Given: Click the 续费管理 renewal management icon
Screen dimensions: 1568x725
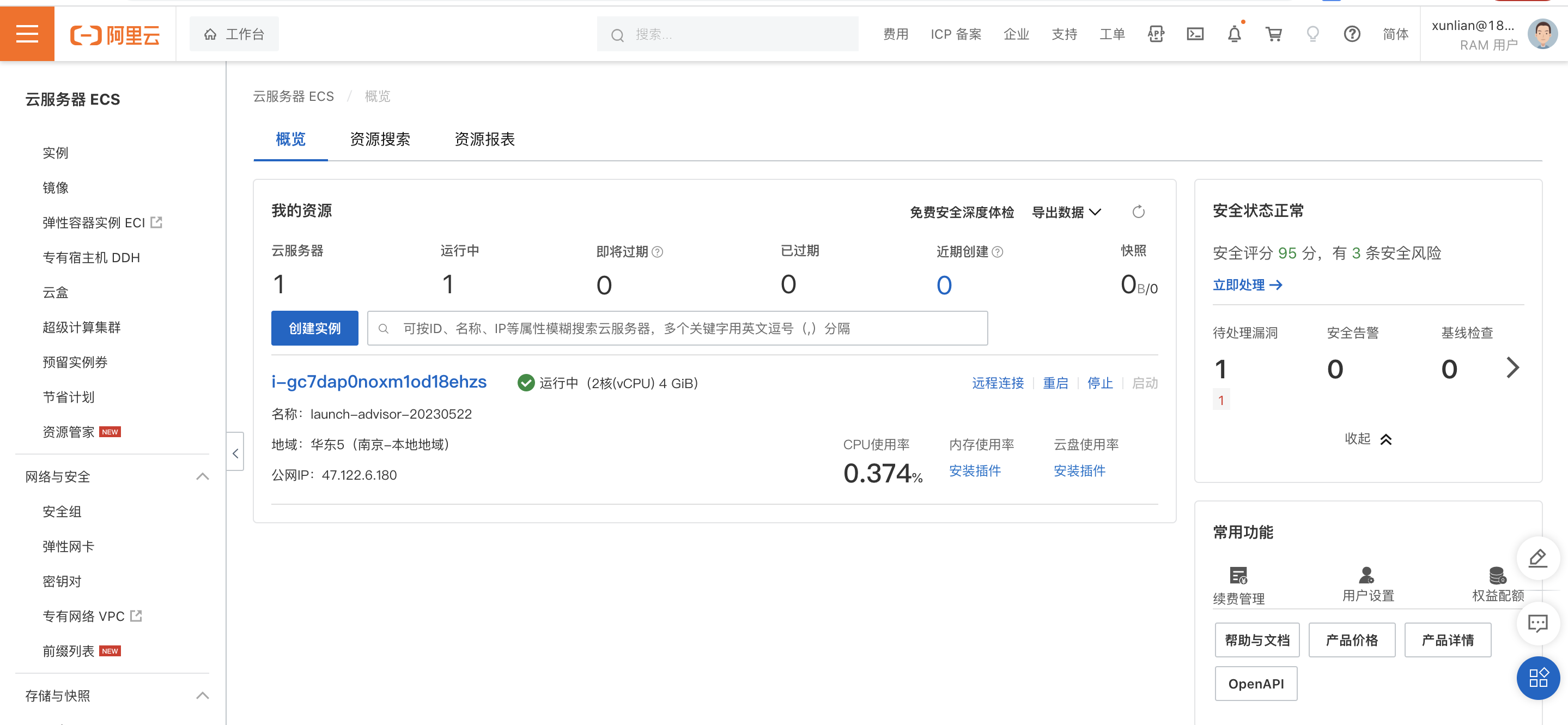Looking at the screenshot, I should [1238, 576].
